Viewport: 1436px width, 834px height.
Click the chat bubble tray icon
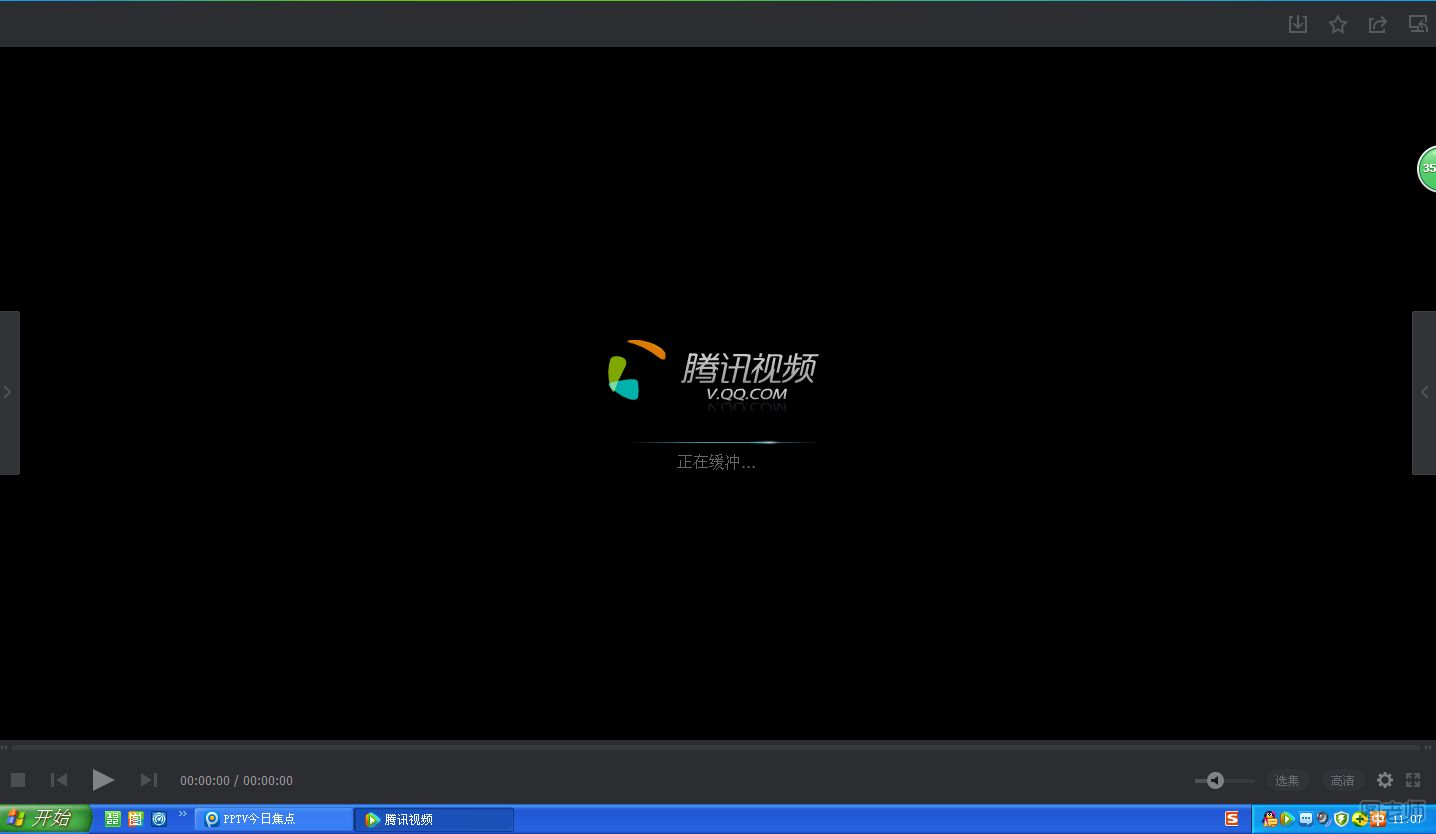click(x=1306, y=819)
